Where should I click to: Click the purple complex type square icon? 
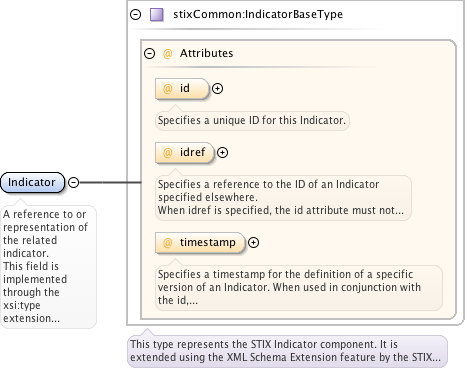point(157,15)
